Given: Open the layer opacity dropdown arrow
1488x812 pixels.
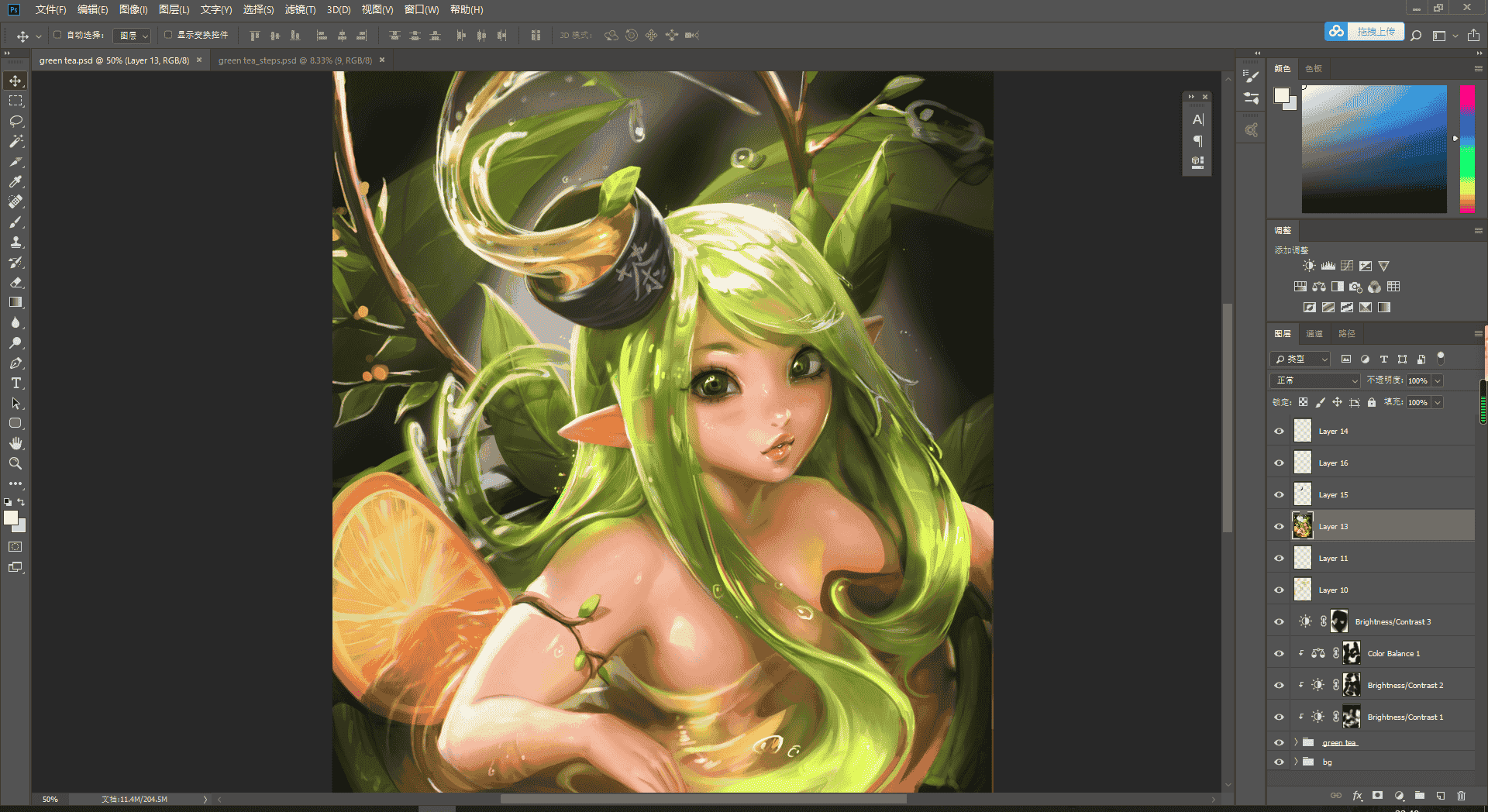Looking at the screenshot, I should coord(1438,380).
